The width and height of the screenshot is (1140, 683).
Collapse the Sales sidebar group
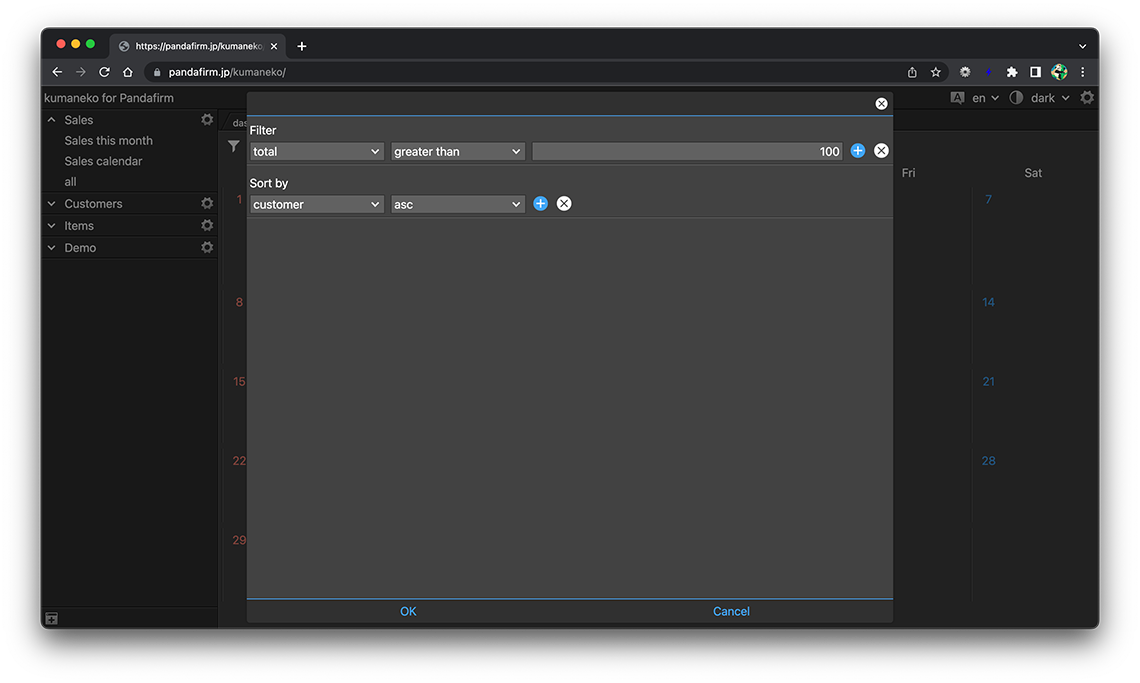coord(52,120)
